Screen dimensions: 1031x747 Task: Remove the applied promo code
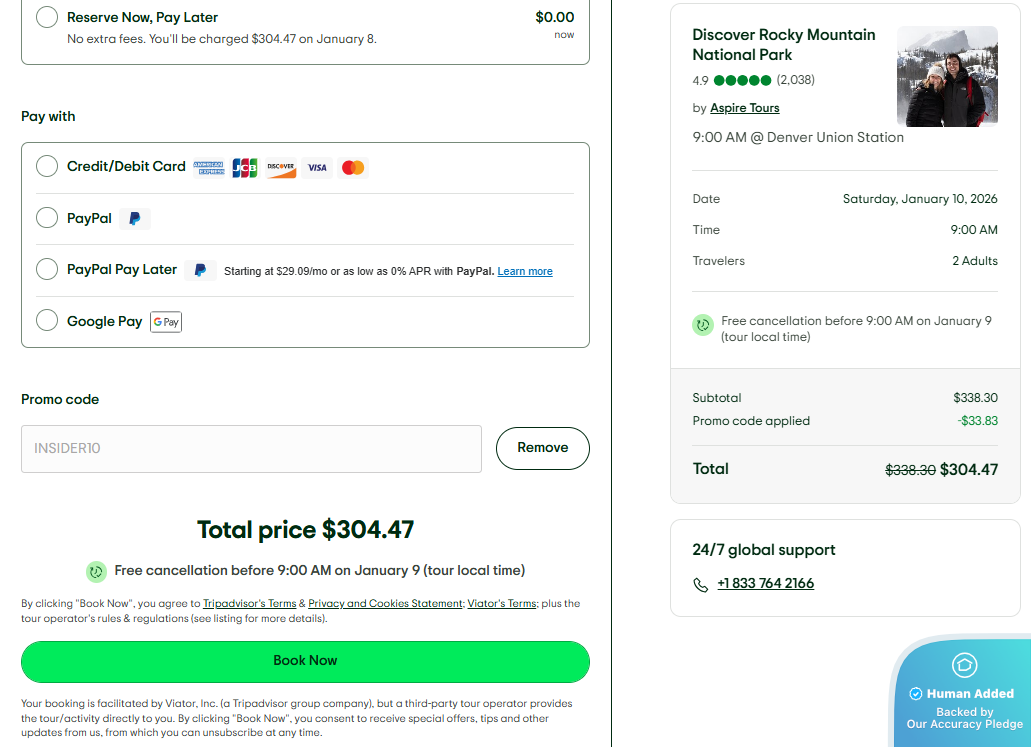pos(542,448)
